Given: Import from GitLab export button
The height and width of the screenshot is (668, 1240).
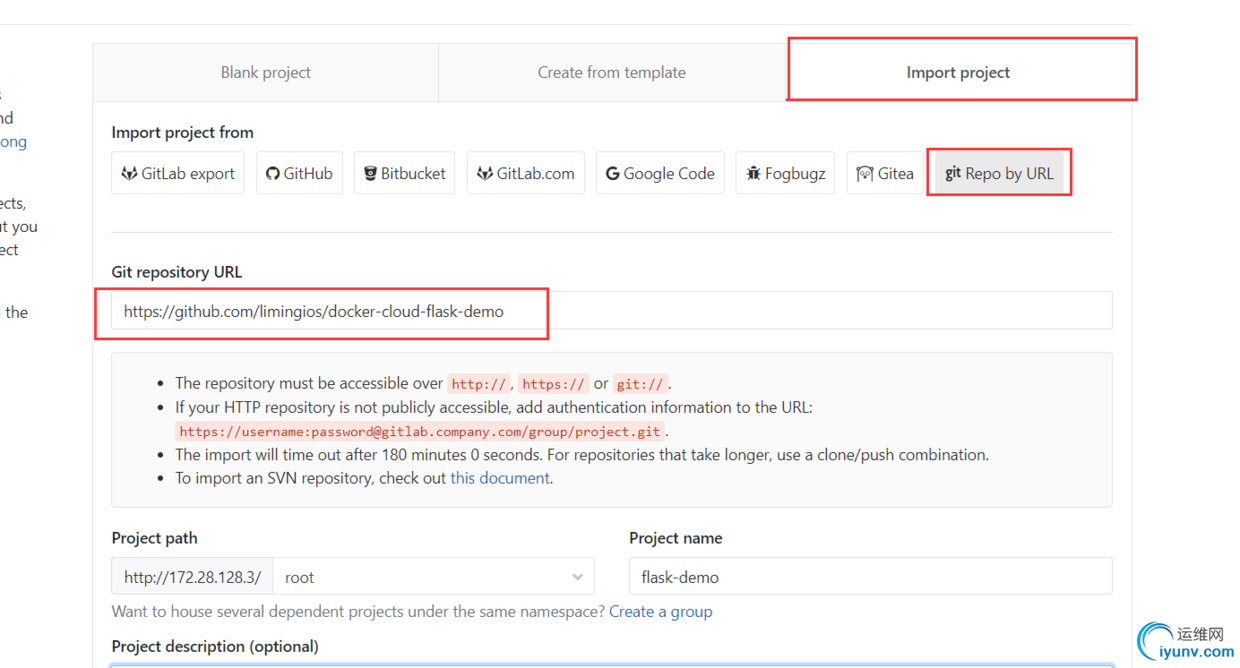Looking at the screenshot, I should pyautogui.click(x=178, y=173).
